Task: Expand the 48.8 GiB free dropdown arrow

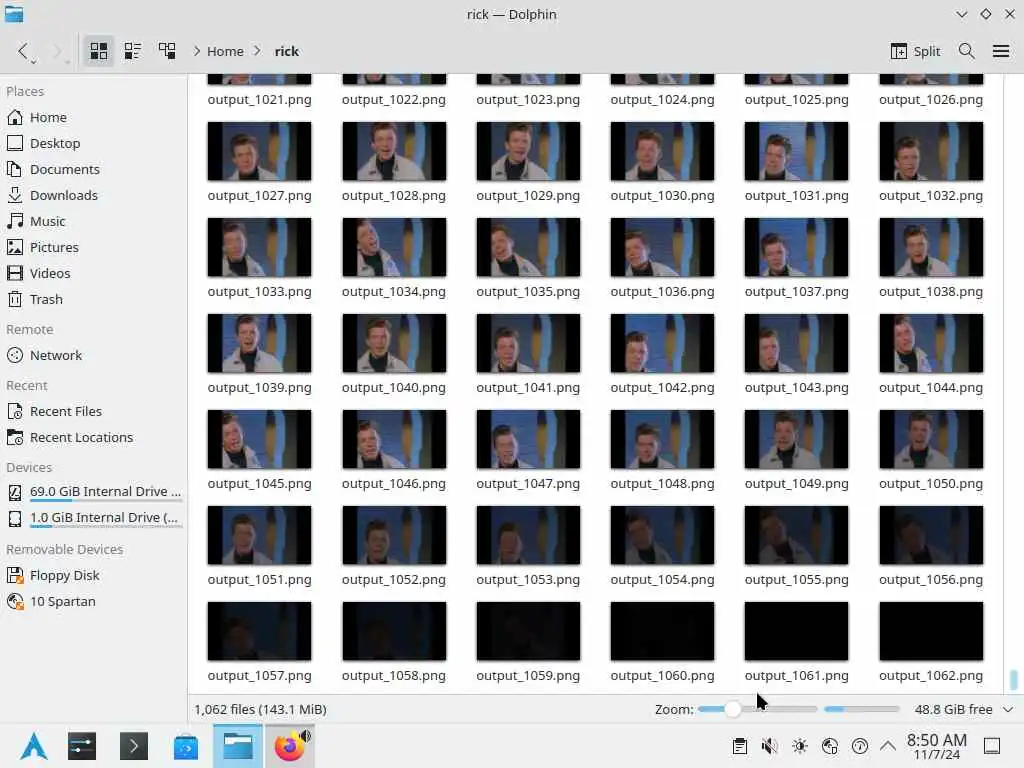Action: (1008, 709)
